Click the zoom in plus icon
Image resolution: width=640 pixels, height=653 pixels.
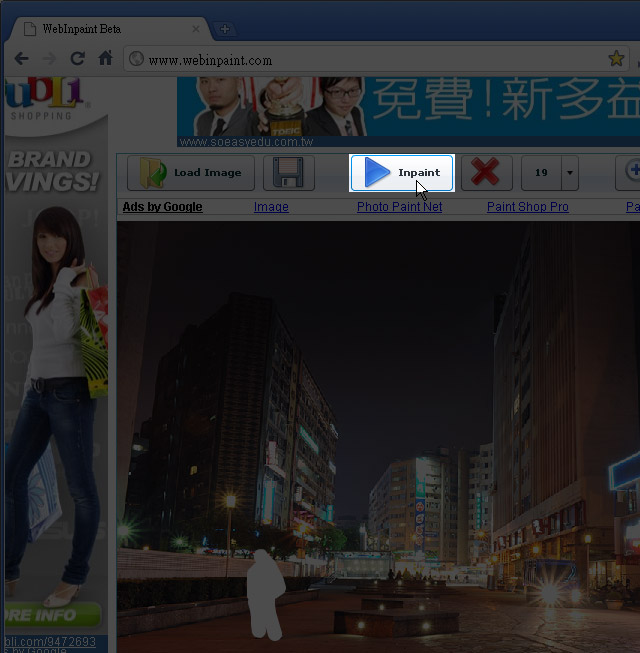[631, 172]
